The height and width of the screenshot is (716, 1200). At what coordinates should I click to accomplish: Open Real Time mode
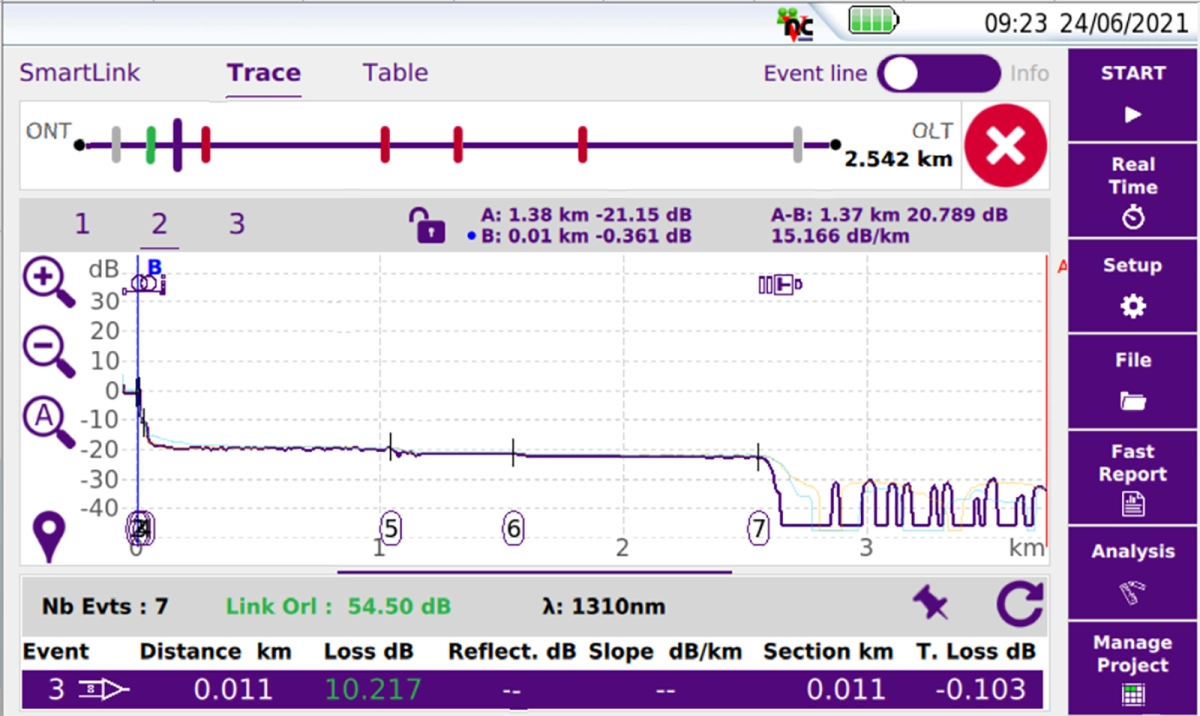coord(1133,190)
